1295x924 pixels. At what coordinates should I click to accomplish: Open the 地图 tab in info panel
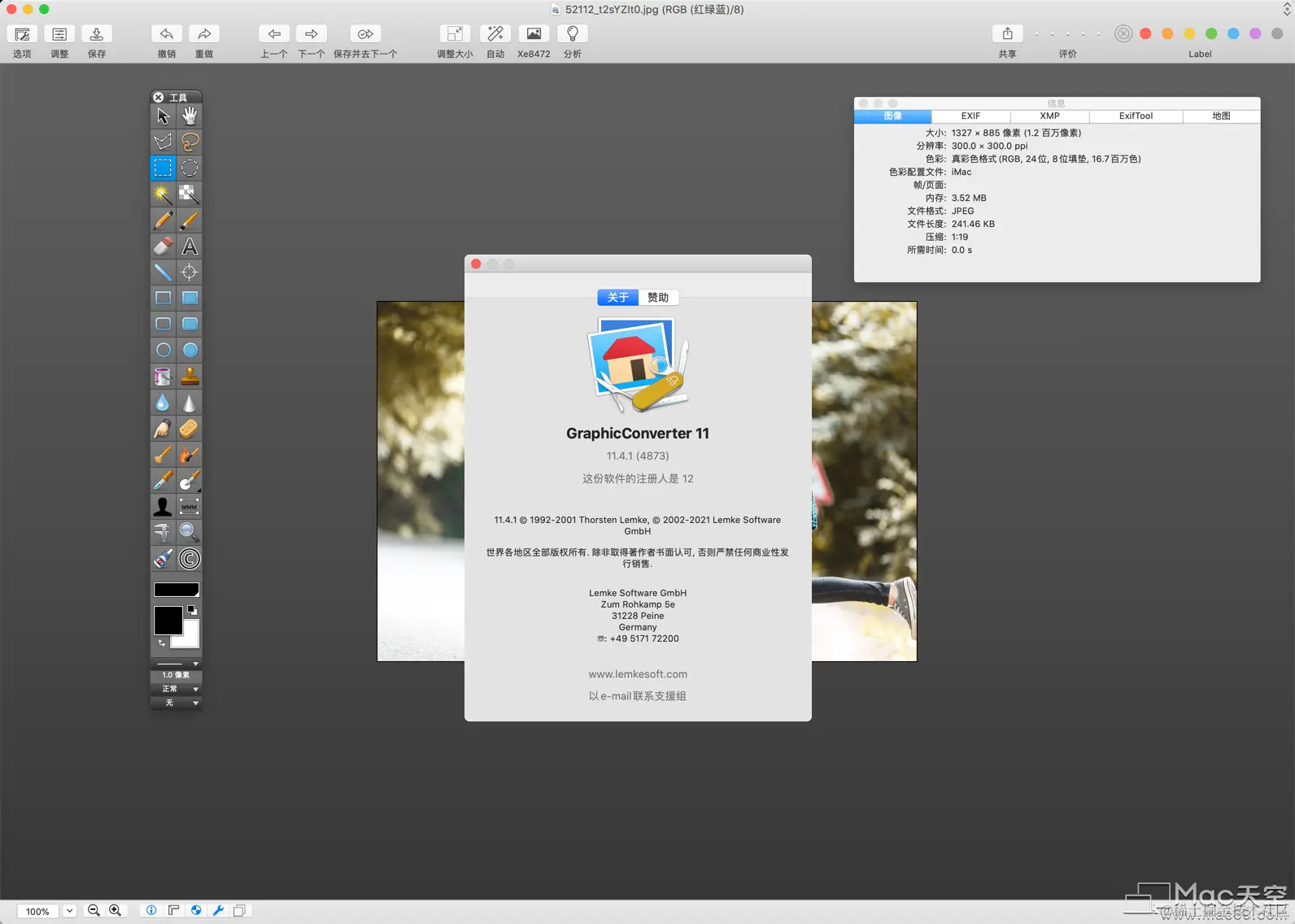1221,116
